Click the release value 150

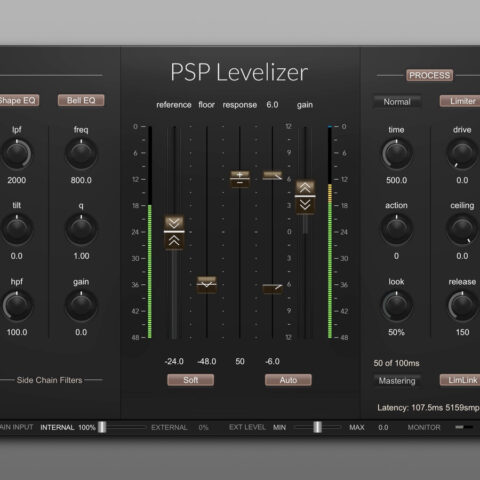click(x=462, y=332)
